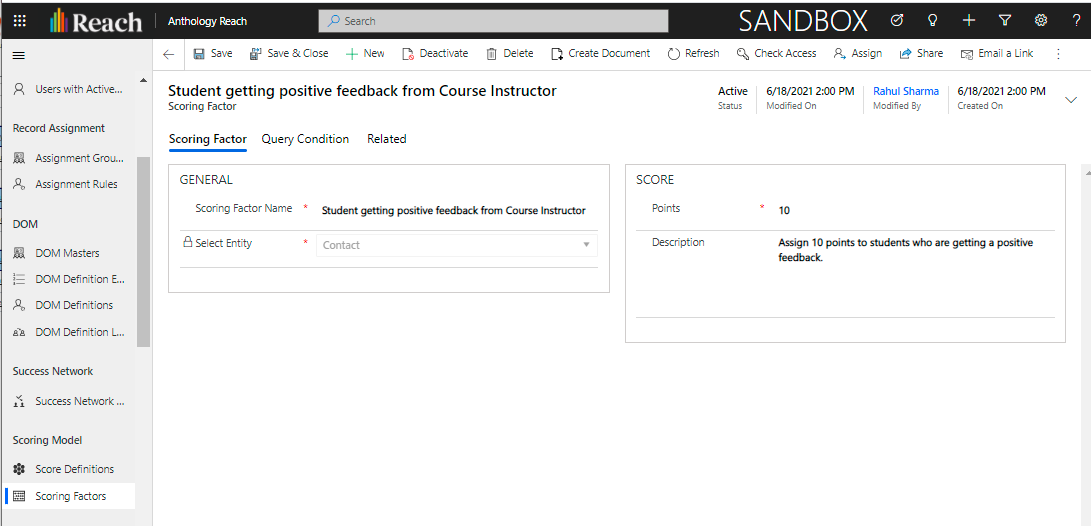Screen dimensions: 1091x526
Task: Open the app launcher waffle icon
Action: coord(20,21)
